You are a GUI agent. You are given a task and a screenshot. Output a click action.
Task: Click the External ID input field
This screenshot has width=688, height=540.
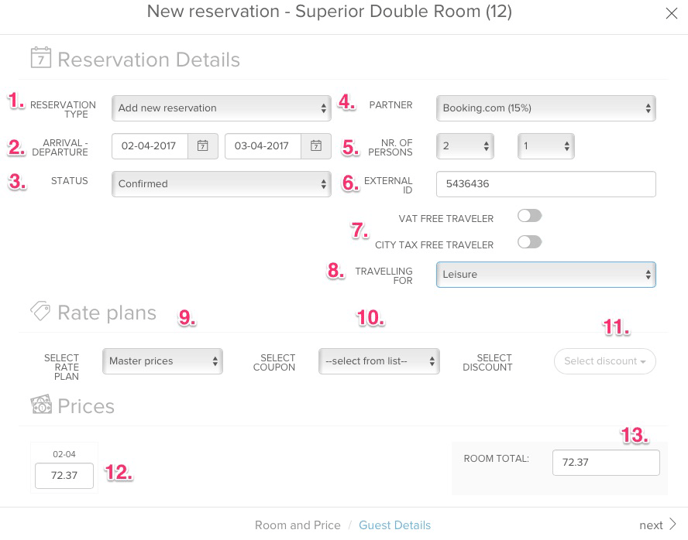tap(546, 184)
